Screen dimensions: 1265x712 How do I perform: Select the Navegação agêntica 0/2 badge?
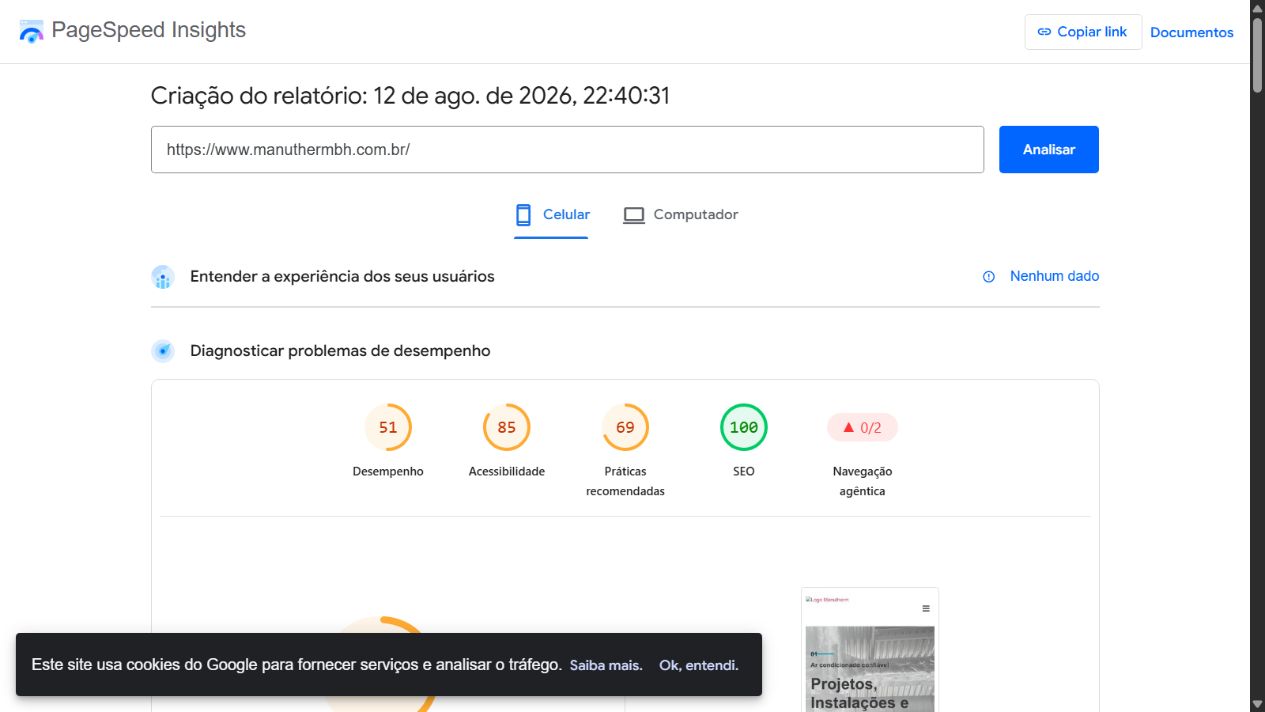[x=862, y=427]
